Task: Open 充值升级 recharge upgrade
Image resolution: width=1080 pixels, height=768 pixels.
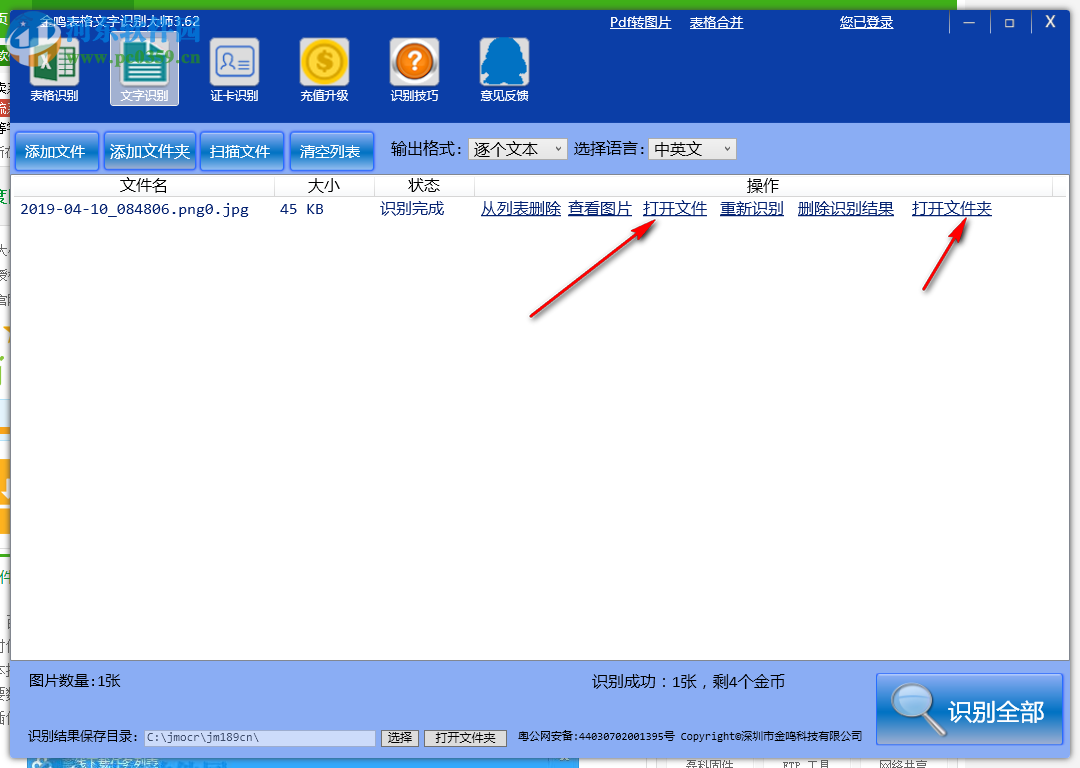Action: tap(324, 70)
